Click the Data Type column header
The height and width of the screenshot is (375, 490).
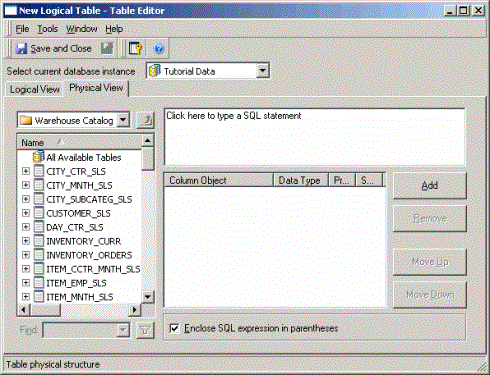pos(301,180)
